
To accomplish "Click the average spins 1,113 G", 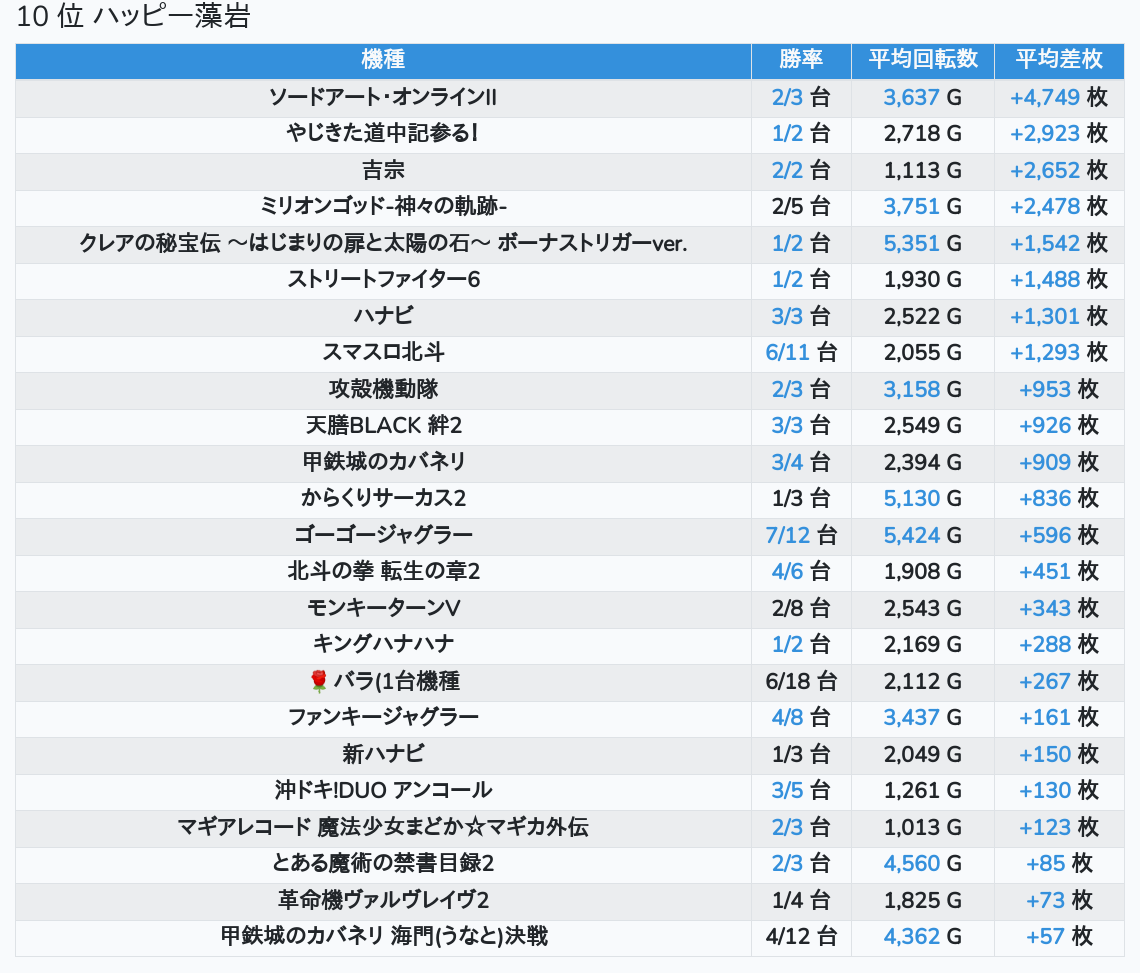I will click(x=923, y=170).
